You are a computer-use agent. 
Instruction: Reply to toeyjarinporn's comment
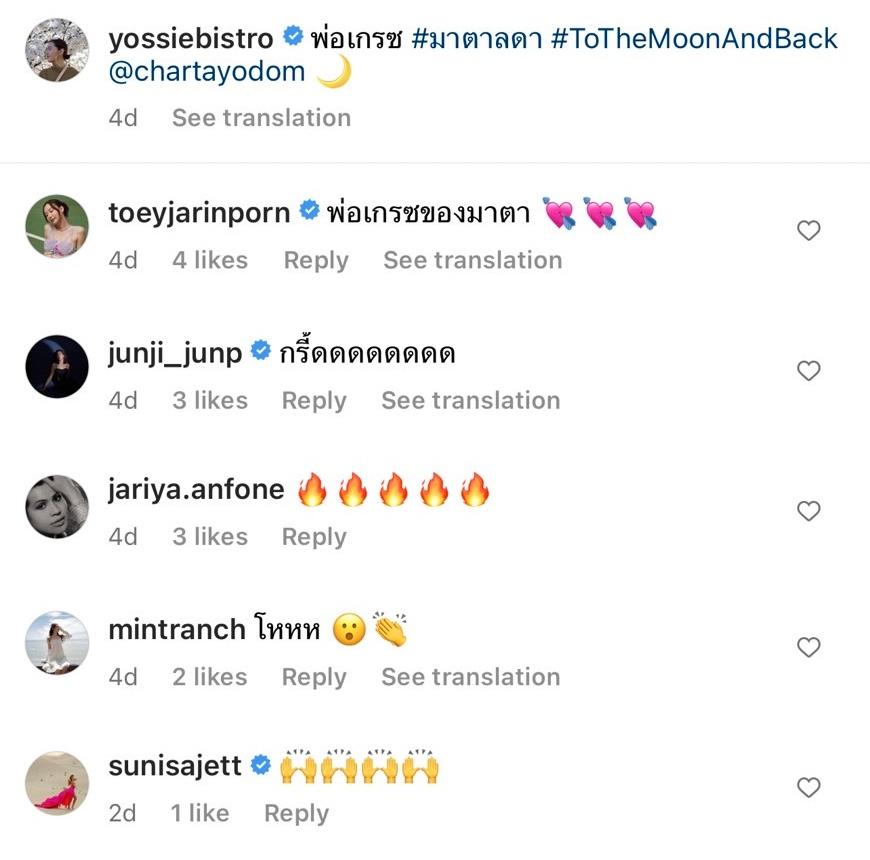click(316, 260)
